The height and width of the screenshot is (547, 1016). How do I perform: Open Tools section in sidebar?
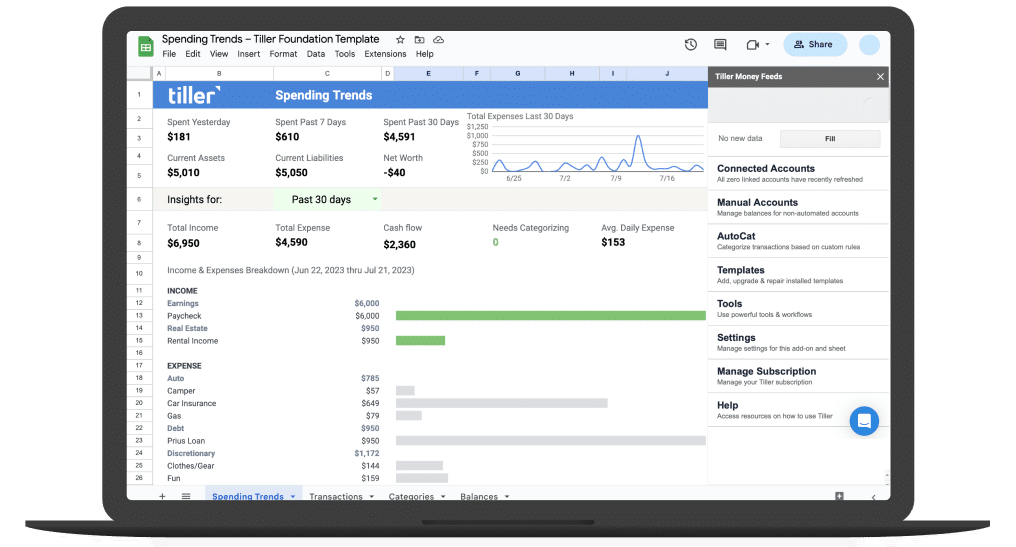[x=798, y=308]
